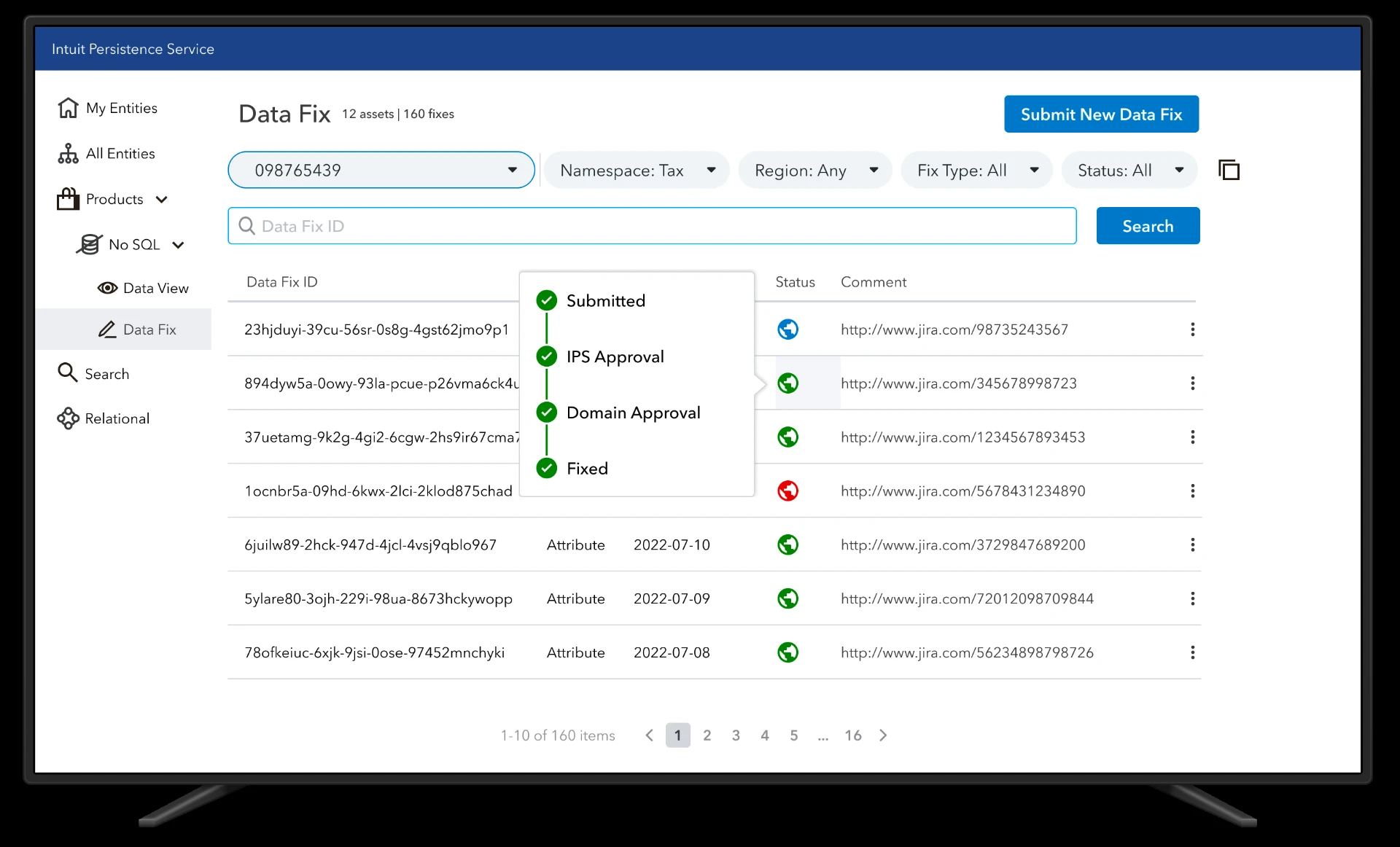Screen dimensions: 1400x847
Task: Click Data Fix ID column header
Action: tap(282, 282)
